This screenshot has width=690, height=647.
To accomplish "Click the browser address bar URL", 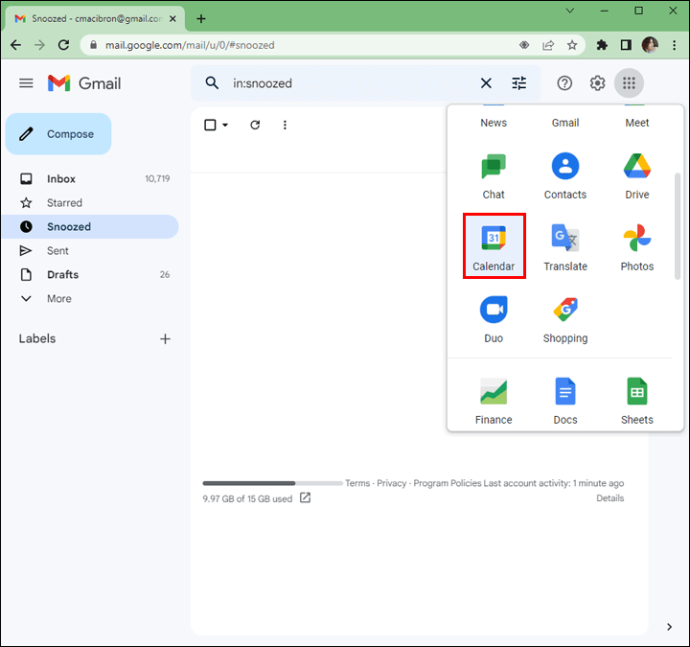I will (x=190, y=45).
